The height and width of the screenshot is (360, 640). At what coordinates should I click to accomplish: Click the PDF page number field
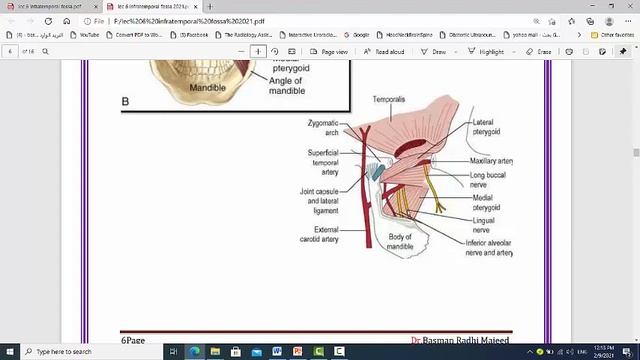[10, 51]
